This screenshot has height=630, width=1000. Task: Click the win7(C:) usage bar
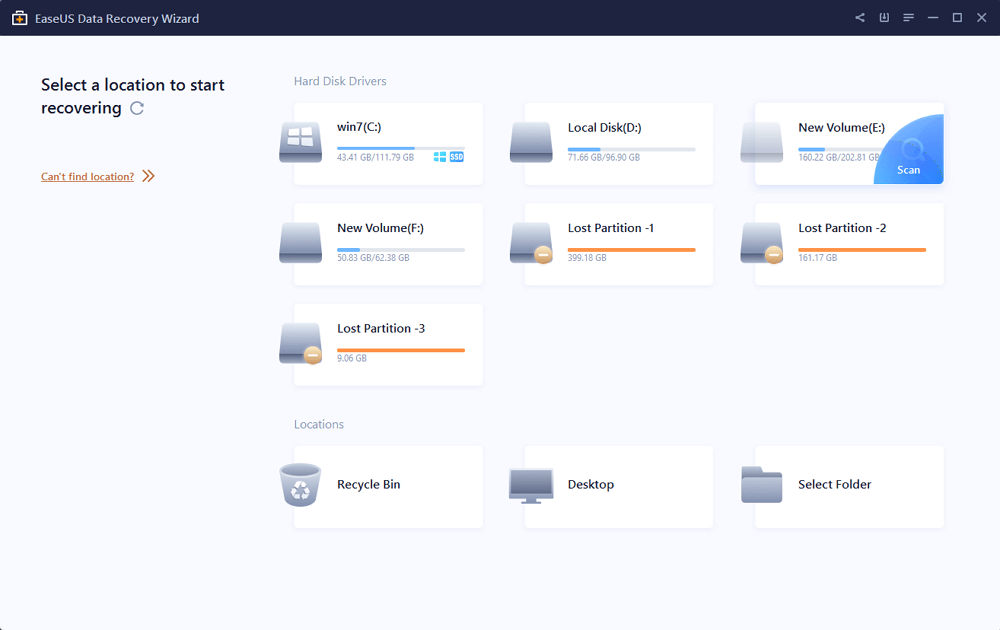[401, 149]
